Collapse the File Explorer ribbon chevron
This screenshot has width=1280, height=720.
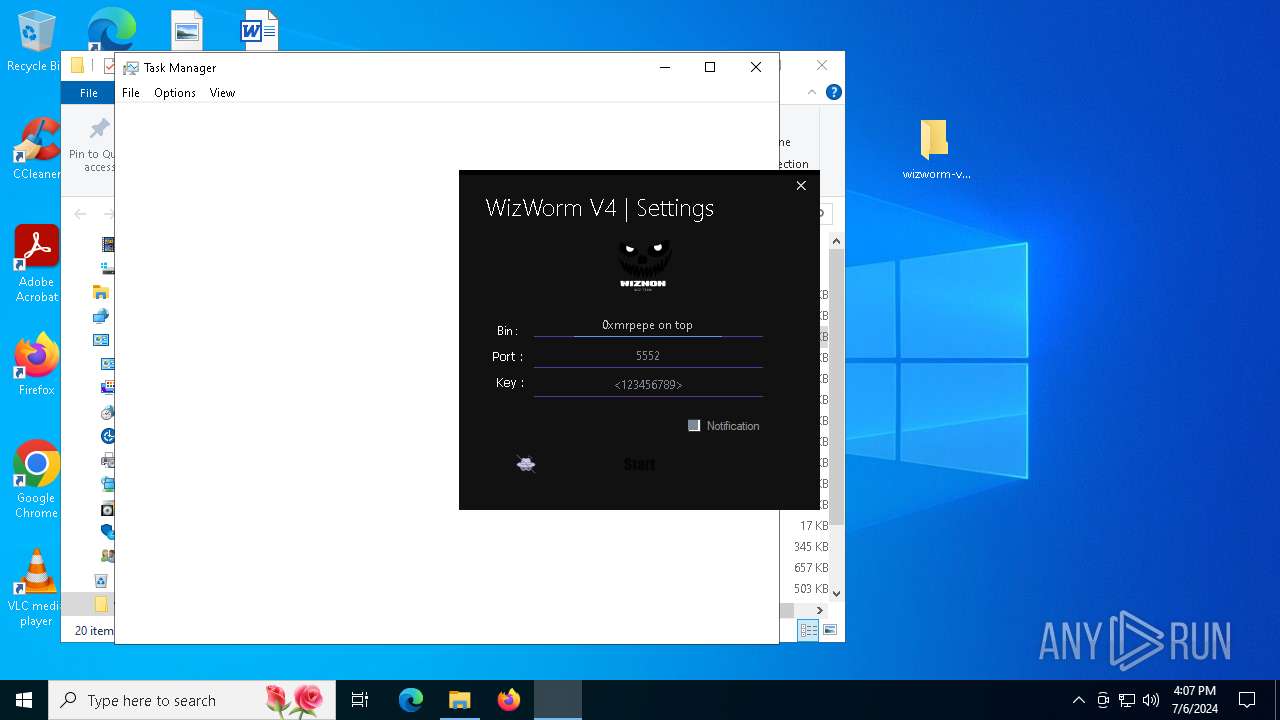812,92
